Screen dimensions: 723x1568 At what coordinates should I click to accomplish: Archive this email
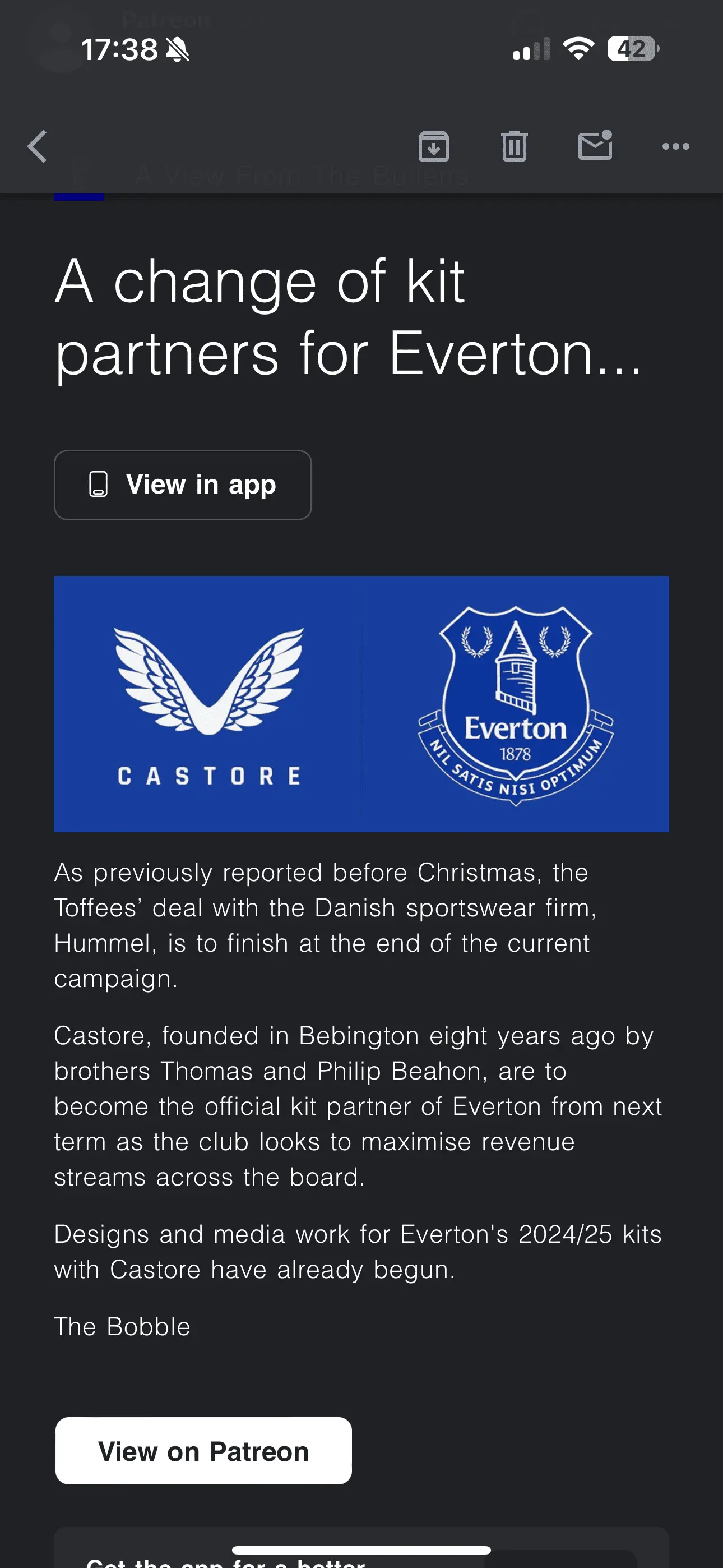(x=434, y=147)
